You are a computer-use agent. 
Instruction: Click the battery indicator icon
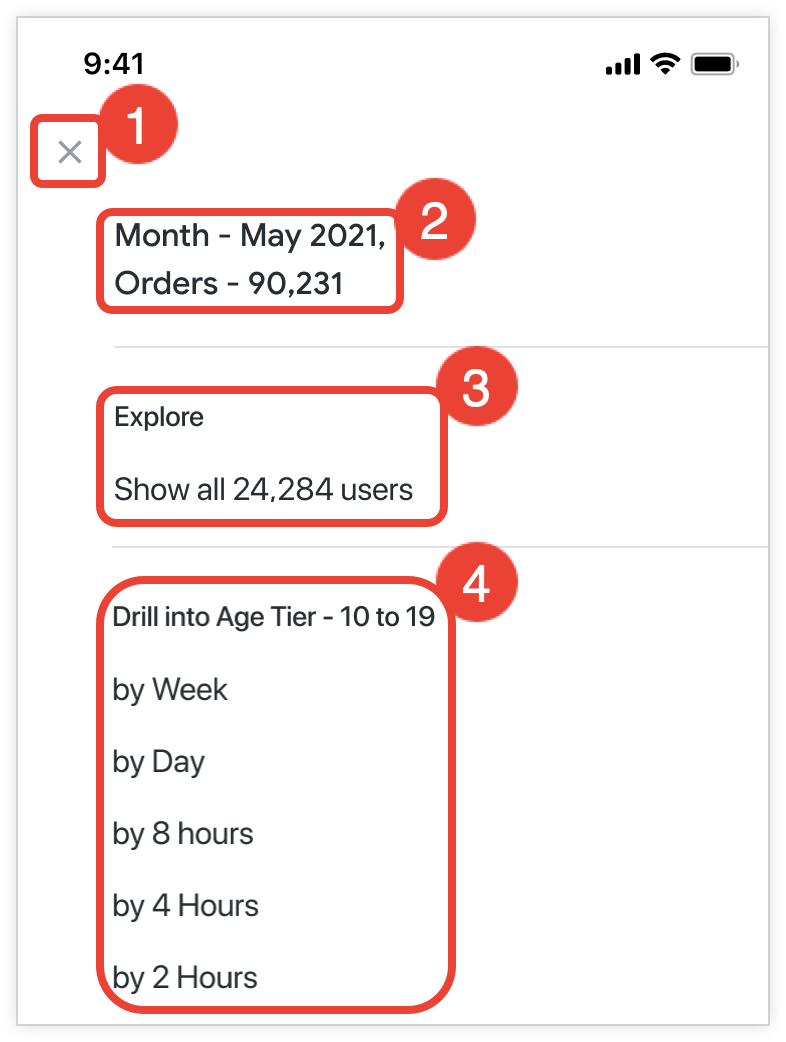tap(715, 65)
